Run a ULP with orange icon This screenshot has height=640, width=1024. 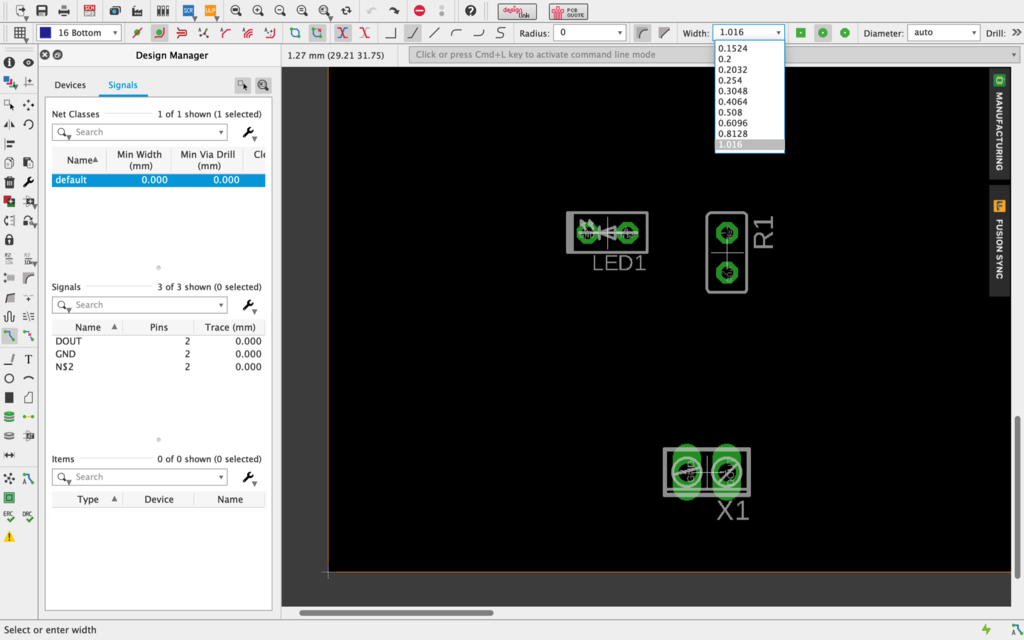pos(210,10)
